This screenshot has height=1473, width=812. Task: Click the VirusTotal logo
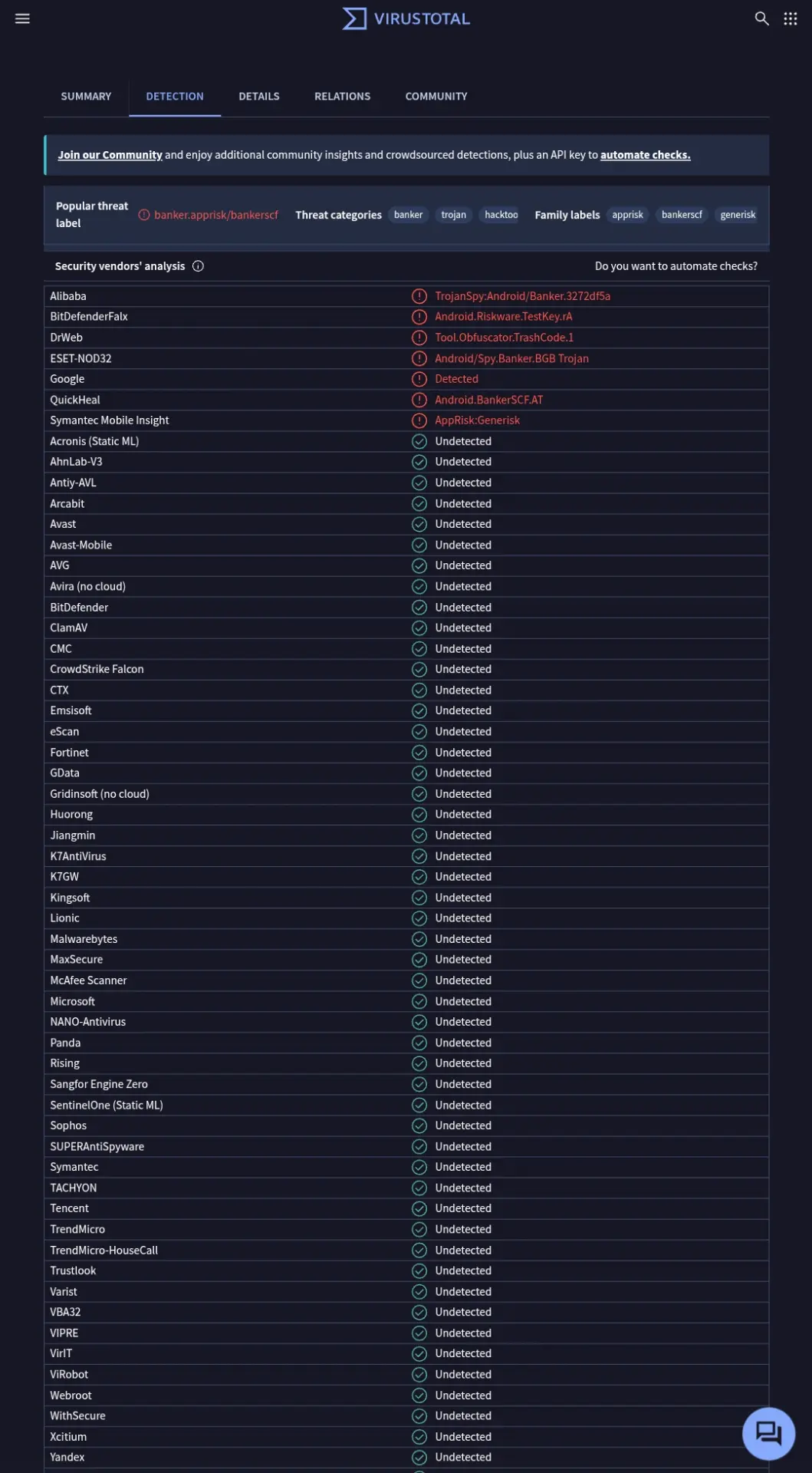click(406, 18)
